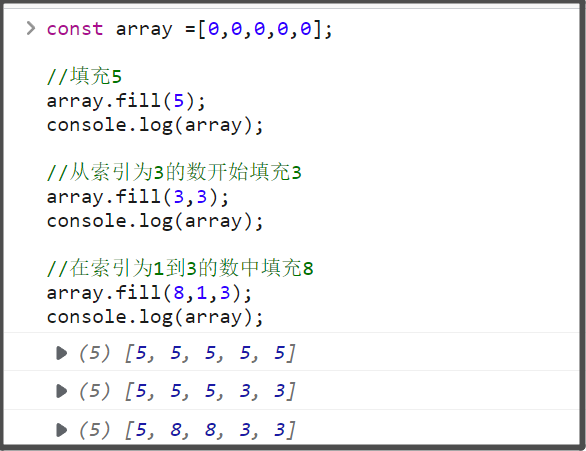Click the comment '//填充5'
Screen dimensions: 586x451
pyautogui.click(x=84, y=76)
